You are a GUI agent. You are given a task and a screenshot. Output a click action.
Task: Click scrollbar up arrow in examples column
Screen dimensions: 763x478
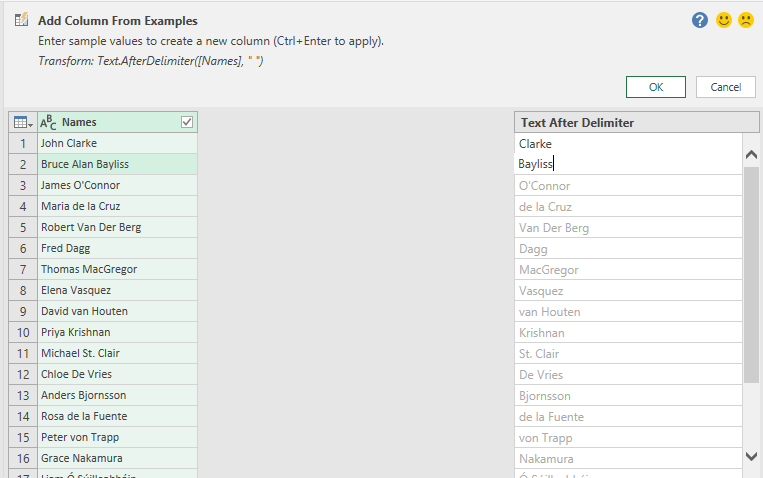(x=751, y=155)
